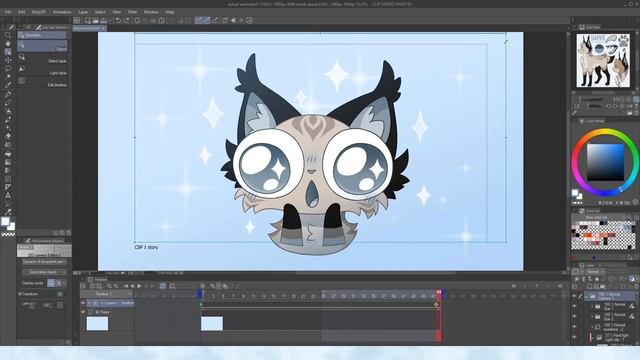Hide the Star 2 layer
This screenshot has width=640, height=360.
(574, 316)
